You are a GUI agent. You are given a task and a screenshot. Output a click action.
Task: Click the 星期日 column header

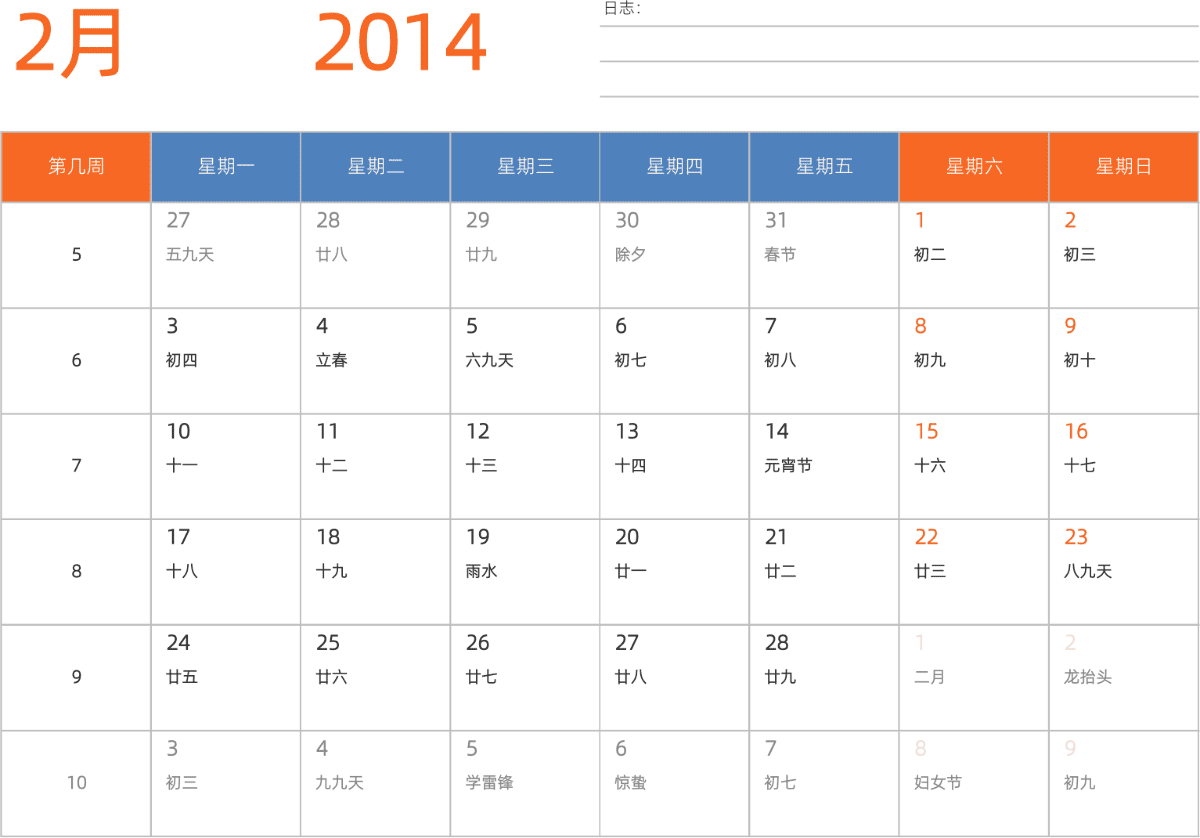(x=1123, y=167)
